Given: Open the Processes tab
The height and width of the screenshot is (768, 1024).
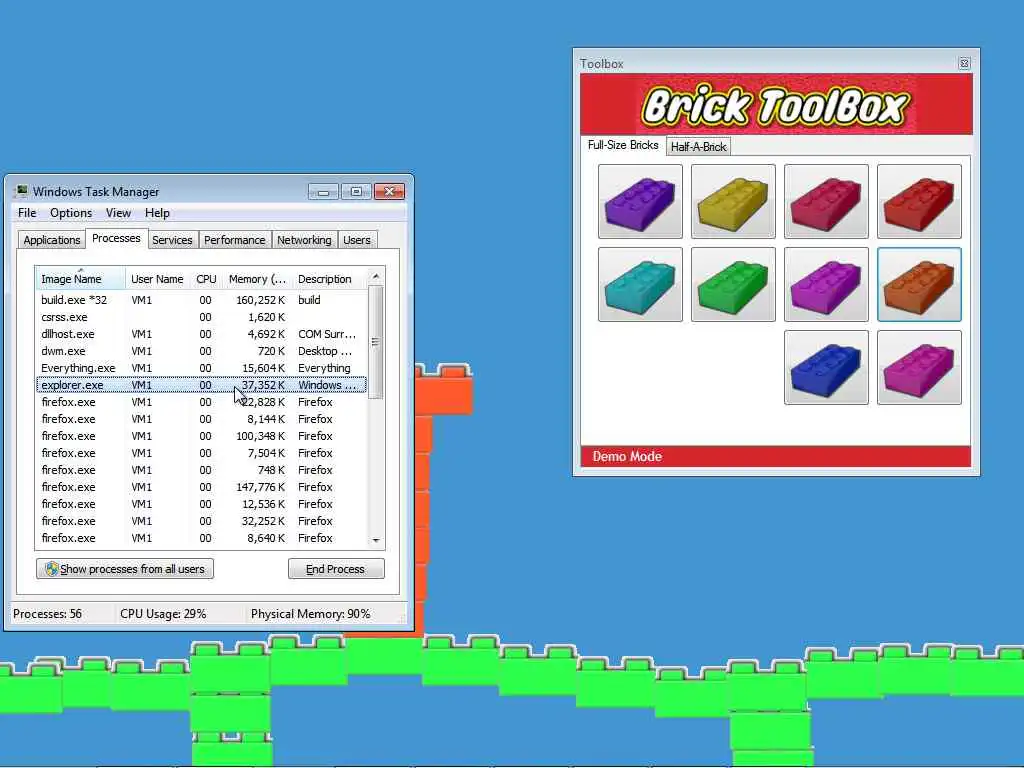Looking at the screenshot, I should pyautogui.click(x=116, y=238).
